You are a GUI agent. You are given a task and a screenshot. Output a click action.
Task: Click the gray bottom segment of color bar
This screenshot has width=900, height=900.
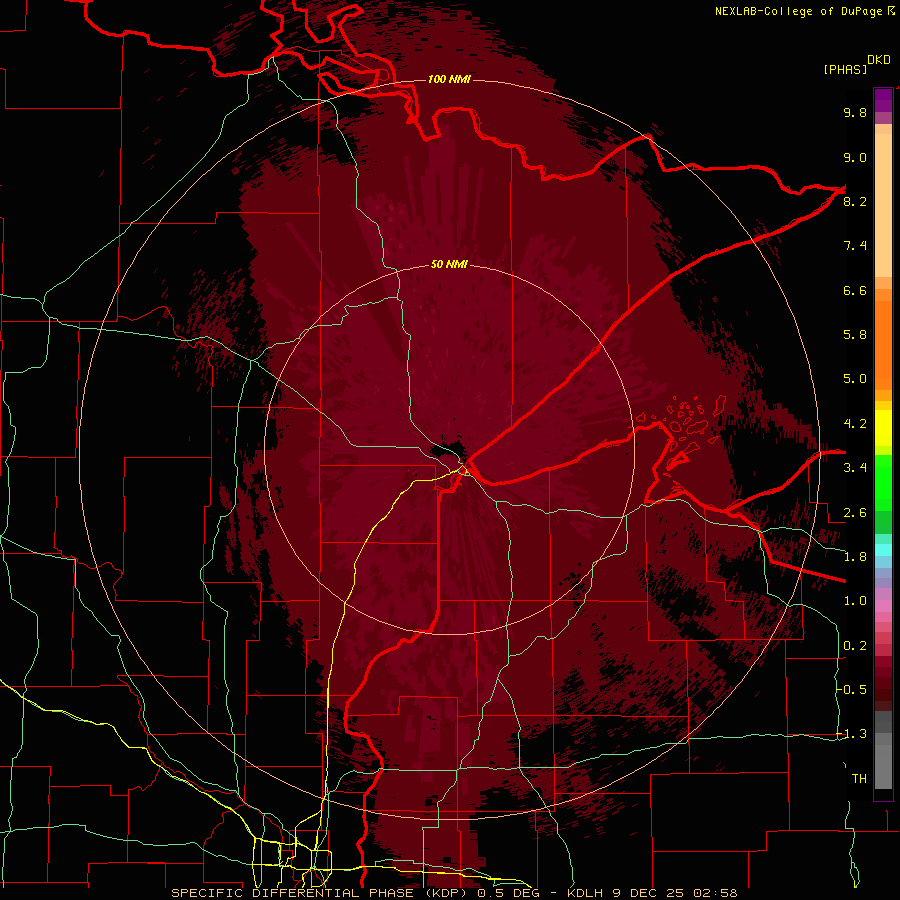(883, 763)
